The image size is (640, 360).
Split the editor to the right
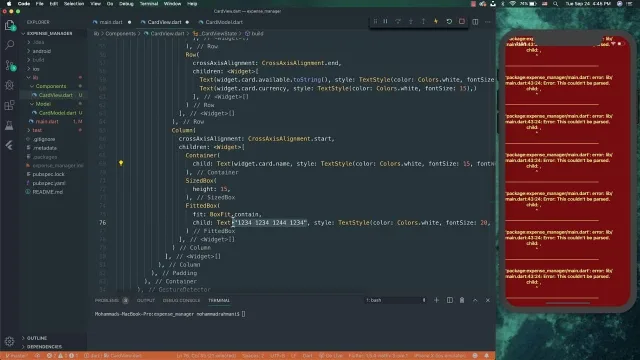point(476,22)
